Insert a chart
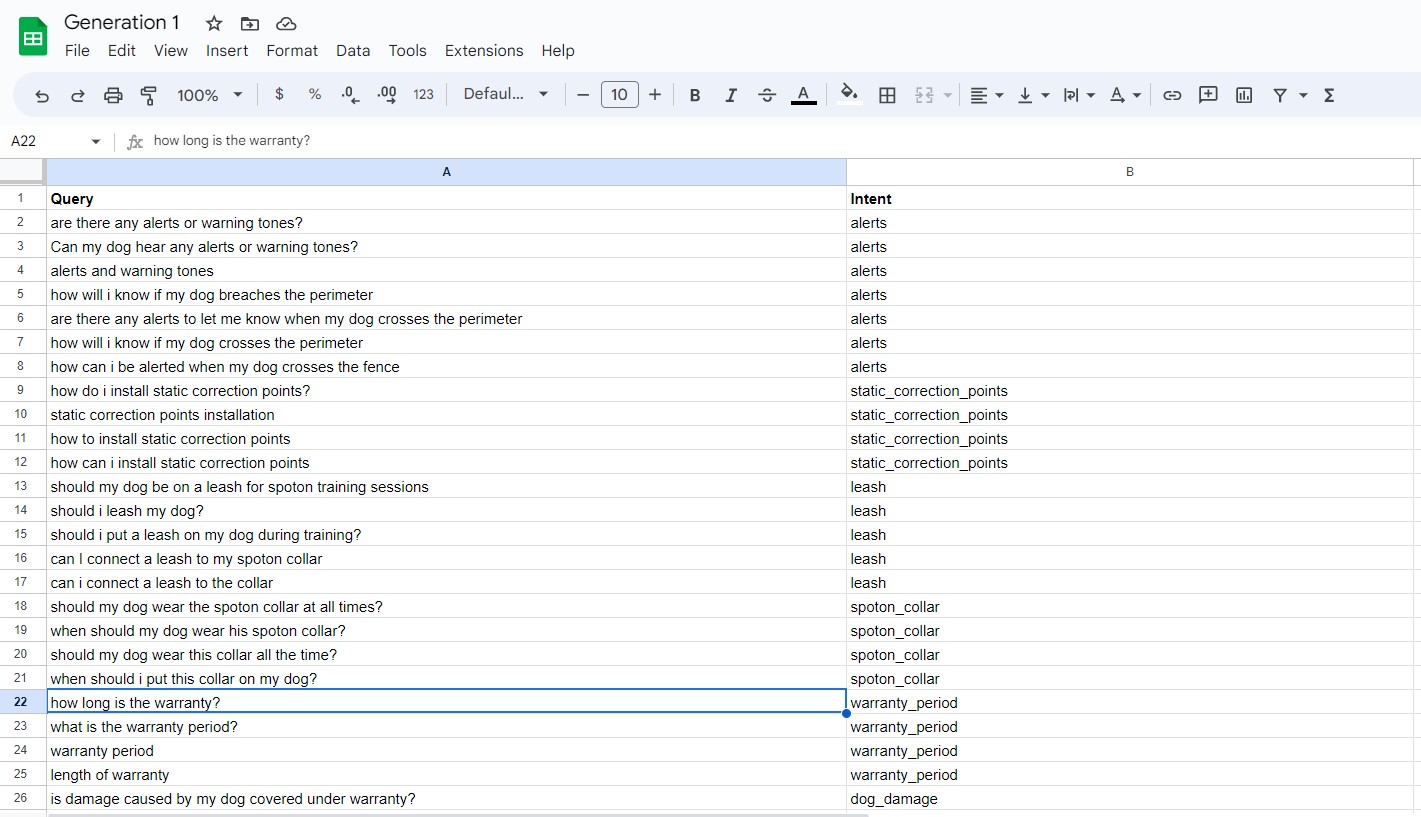Screen dimensions: 1421x817 coord(1244,94)
